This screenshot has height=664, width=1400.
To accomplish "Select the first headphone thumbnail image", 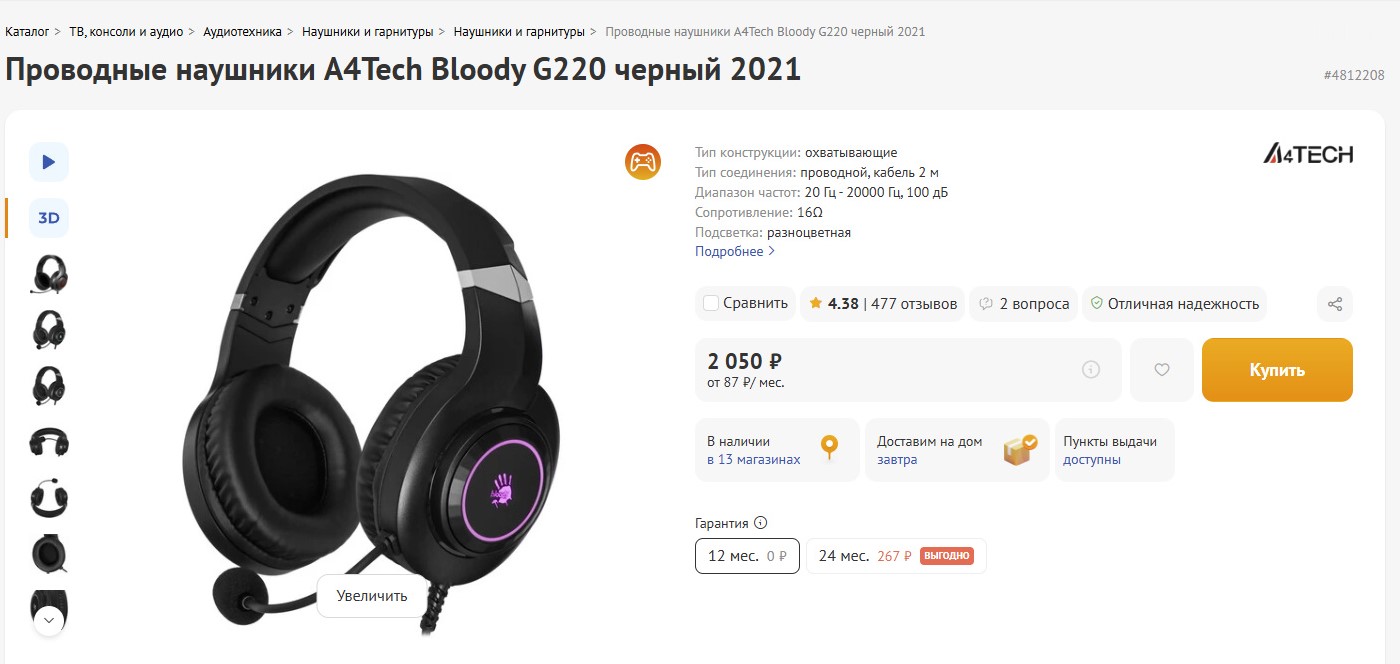I will coord(49,274).
